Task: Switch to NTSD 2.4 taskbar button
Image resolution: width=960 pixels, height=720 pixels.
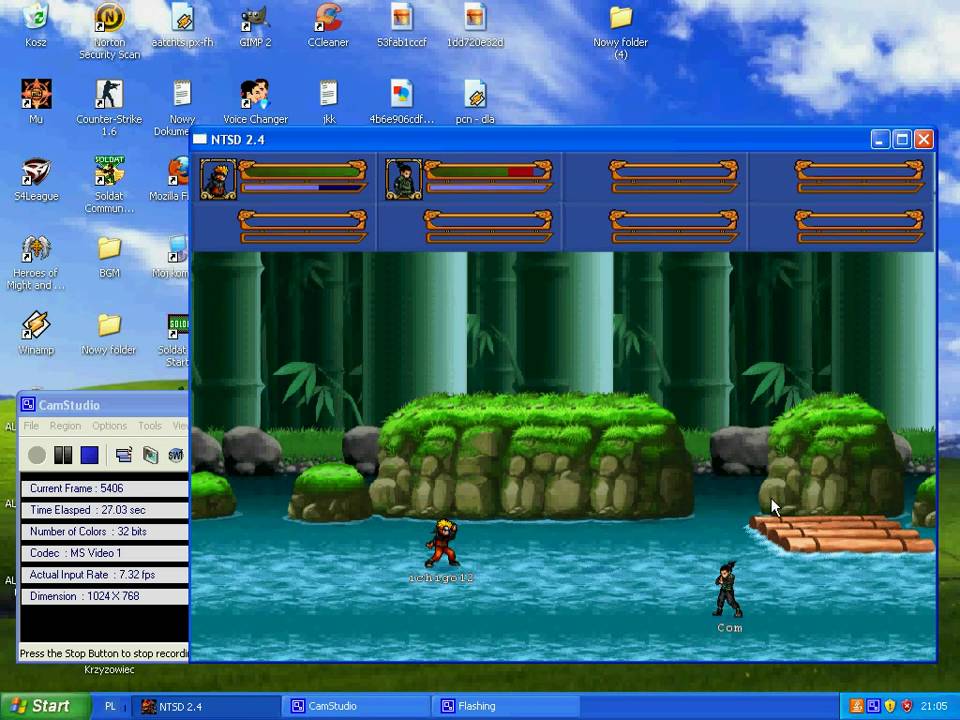Action: (x=208, y=707)
